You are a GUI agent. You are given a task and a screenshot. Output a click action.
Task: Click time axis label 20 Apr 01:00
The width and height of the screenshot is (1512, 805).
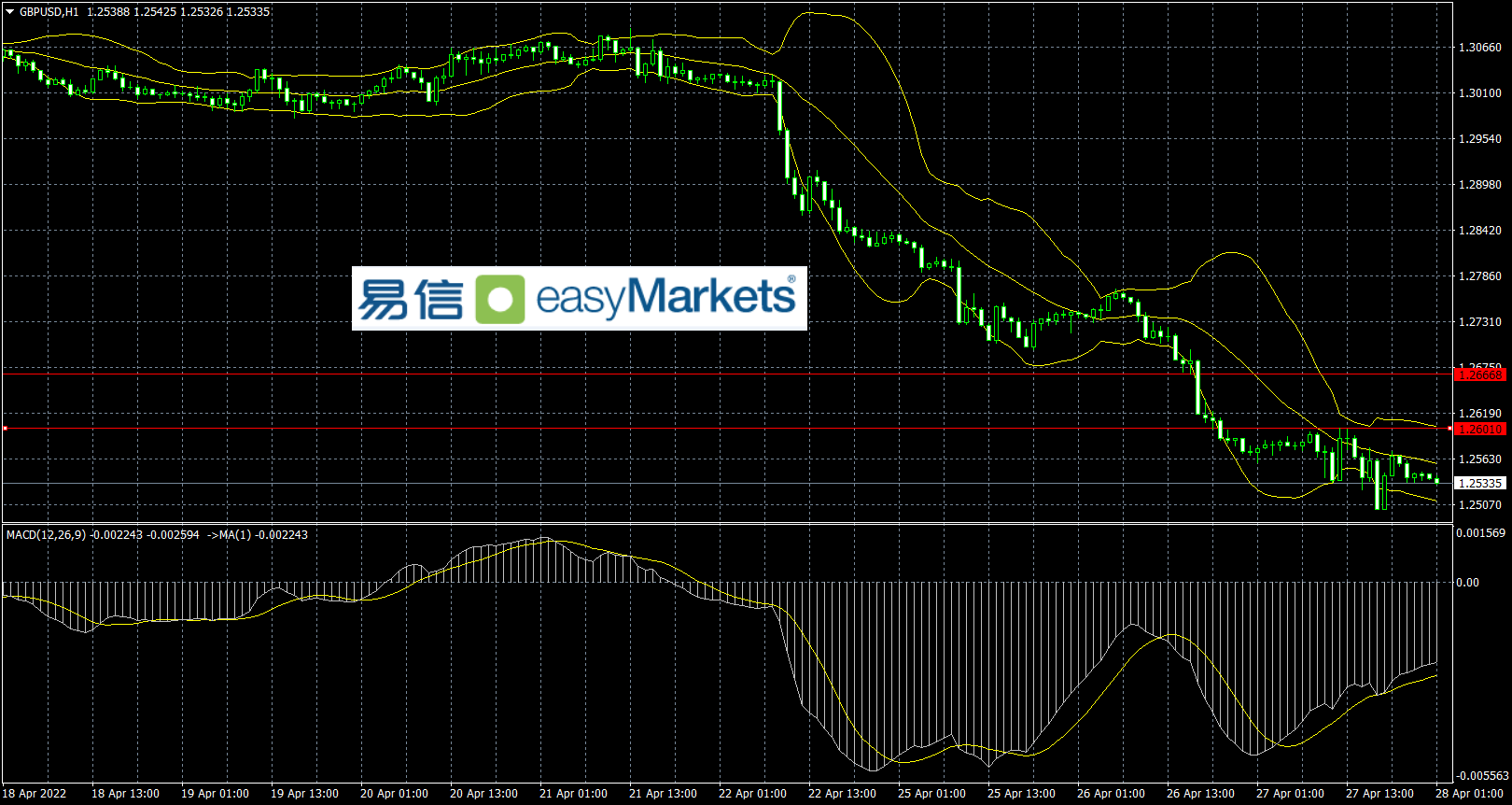394,794
